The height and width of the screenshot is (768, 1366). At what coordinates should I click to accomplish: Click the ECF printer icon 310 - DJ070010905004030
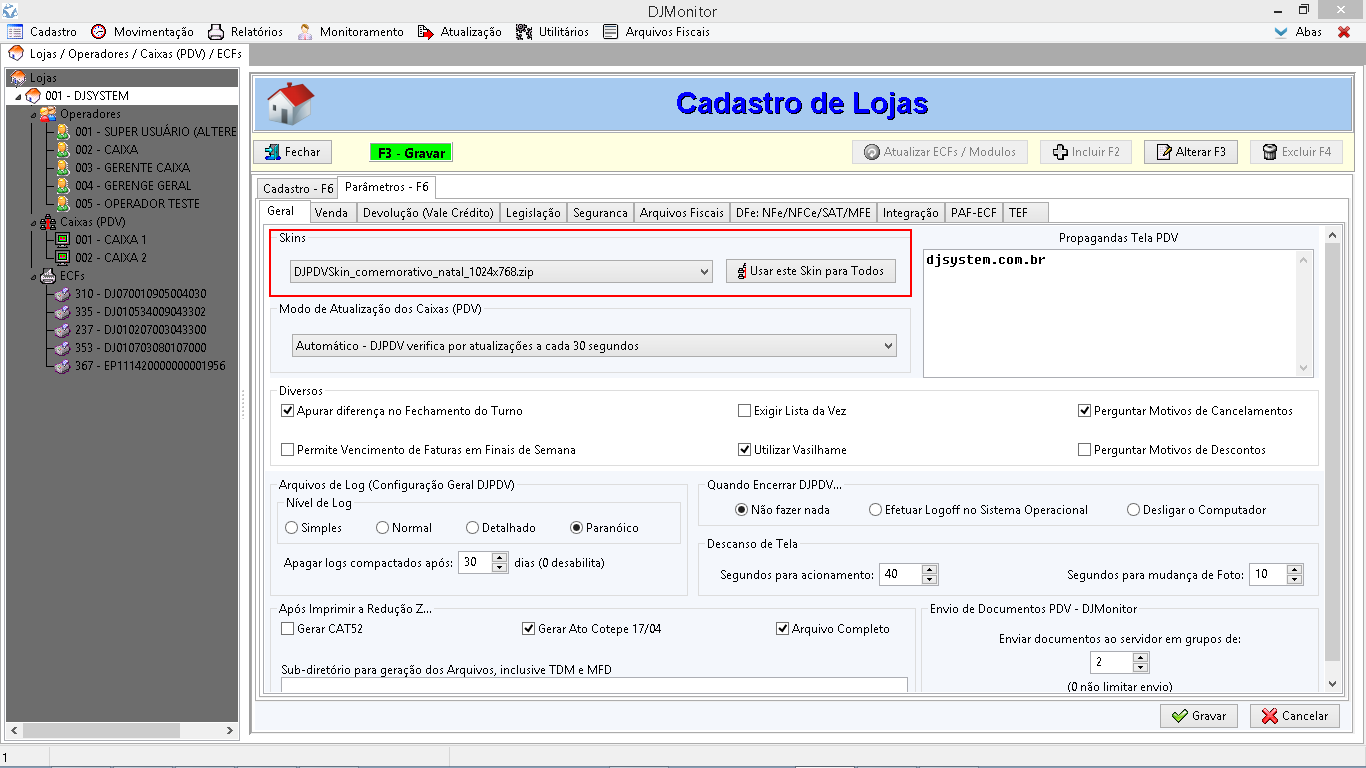point(62,294)
